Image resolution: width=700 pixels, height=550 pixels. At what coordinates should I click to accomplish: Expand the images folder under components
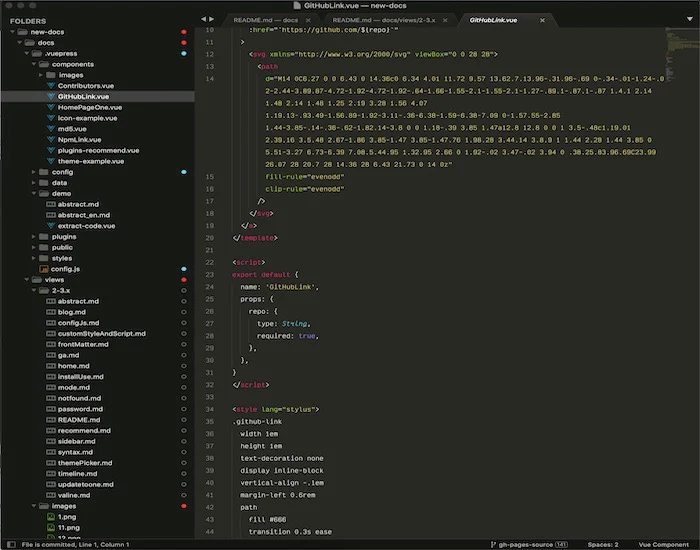(41, 75)
